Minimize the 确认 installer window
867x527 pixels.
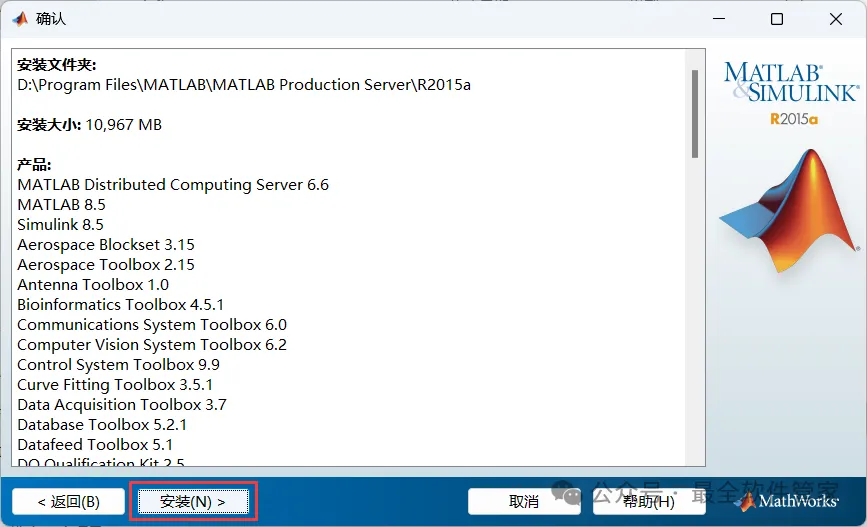click(x=719, y=19)
